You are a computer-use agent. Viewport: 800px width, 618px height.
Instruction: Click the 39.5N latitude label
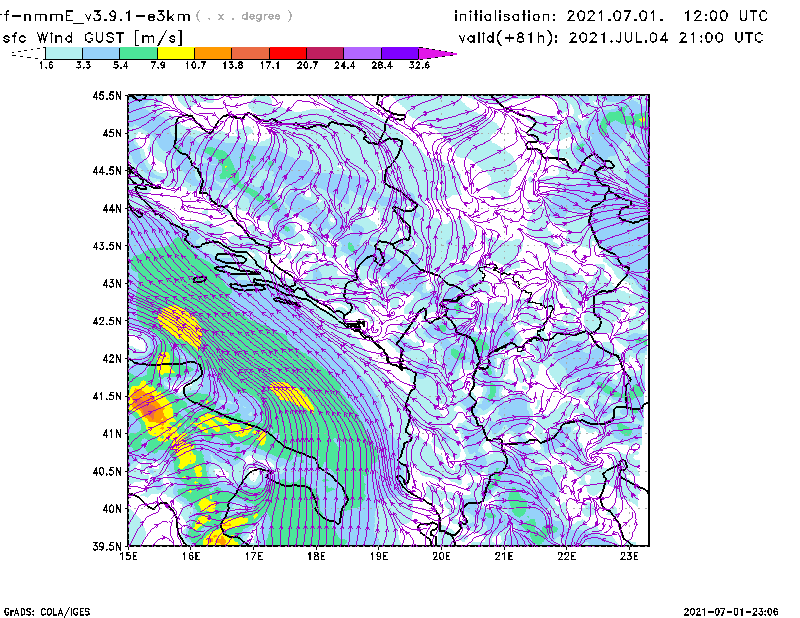107,547
